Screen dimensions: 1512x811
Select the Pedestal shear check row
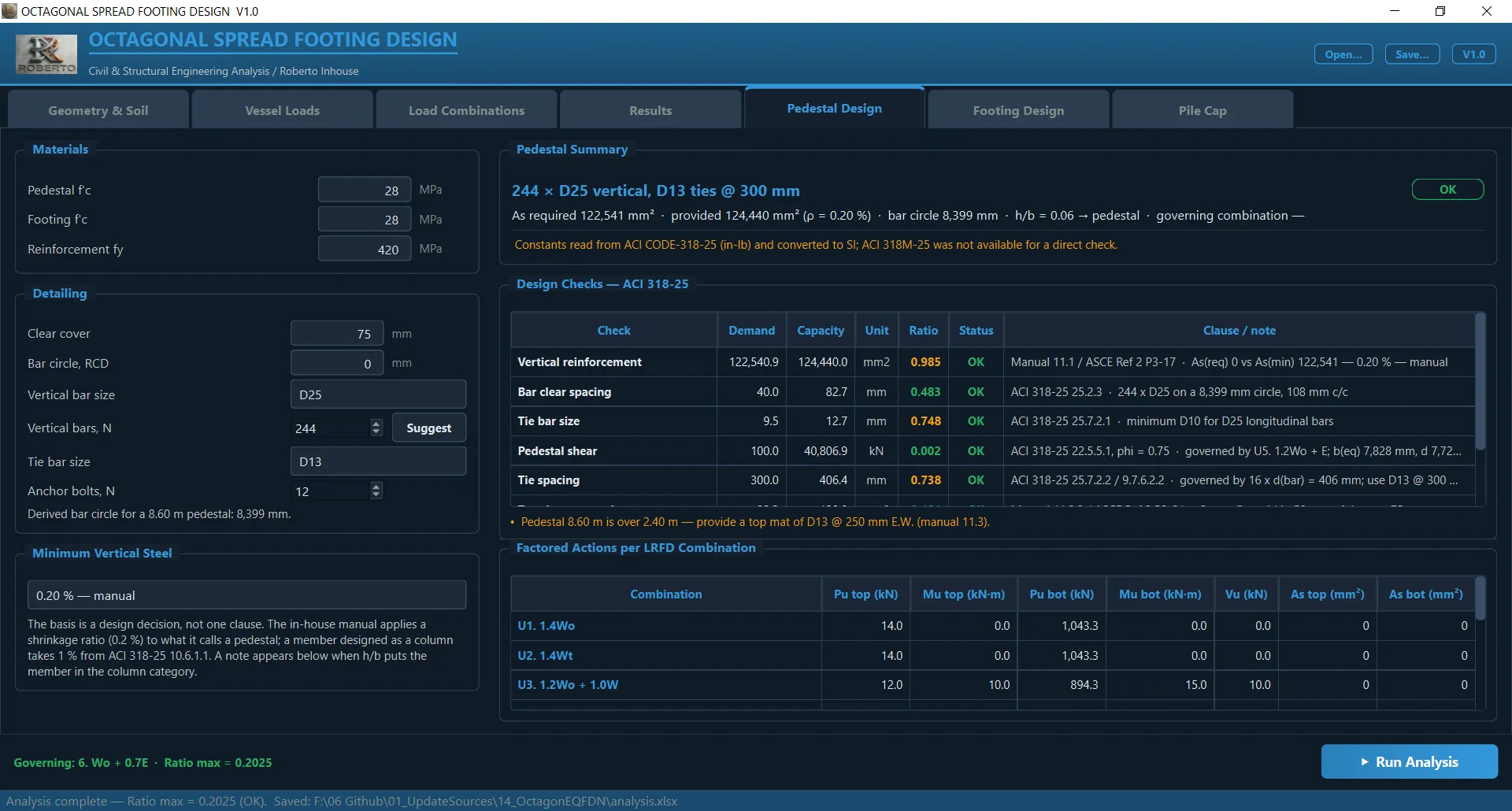(993, 451)
